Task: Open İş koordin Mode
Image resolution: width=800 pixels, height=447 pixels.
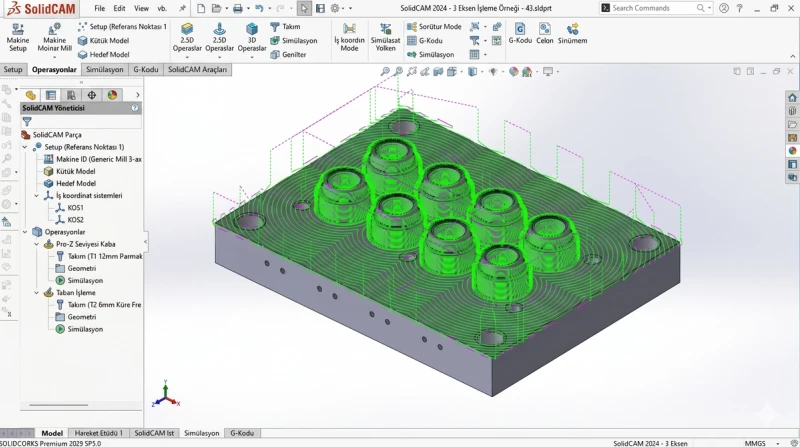Action: pos(349,37)
